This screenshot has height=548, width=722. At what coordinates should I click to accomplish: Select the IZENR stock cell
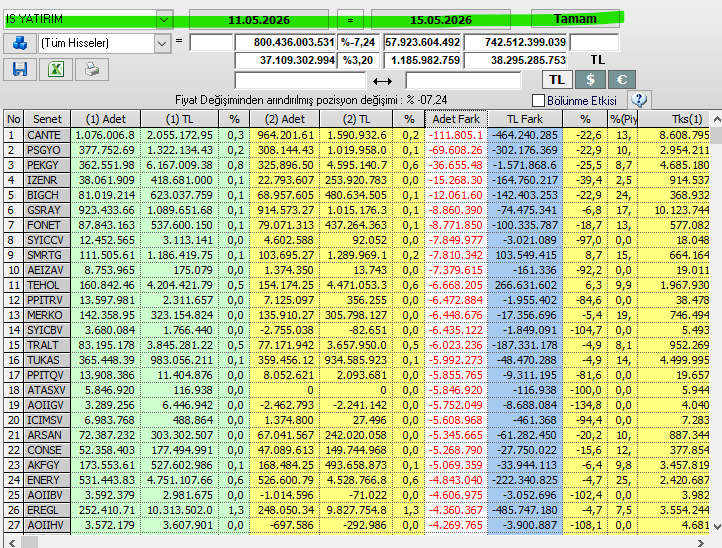[47, 180]
